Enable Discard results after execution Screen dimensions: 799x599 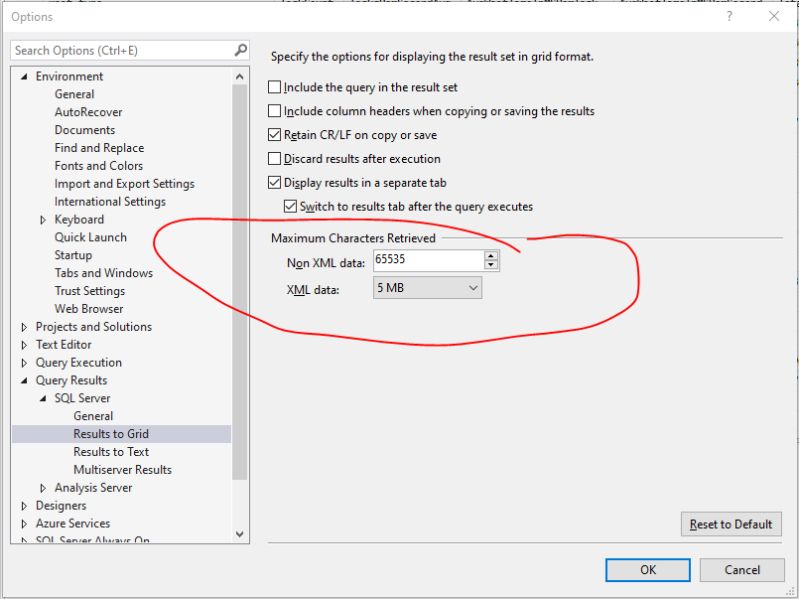[274, 158]
